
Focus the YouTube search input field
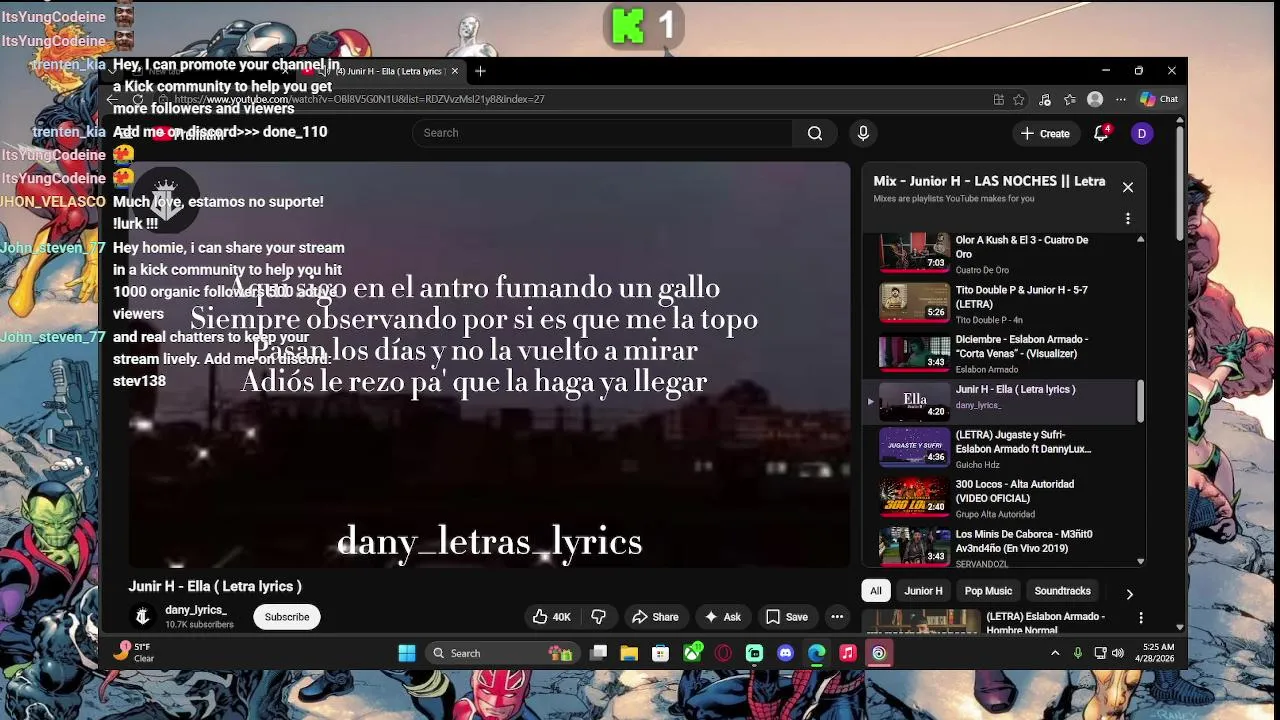605,133
